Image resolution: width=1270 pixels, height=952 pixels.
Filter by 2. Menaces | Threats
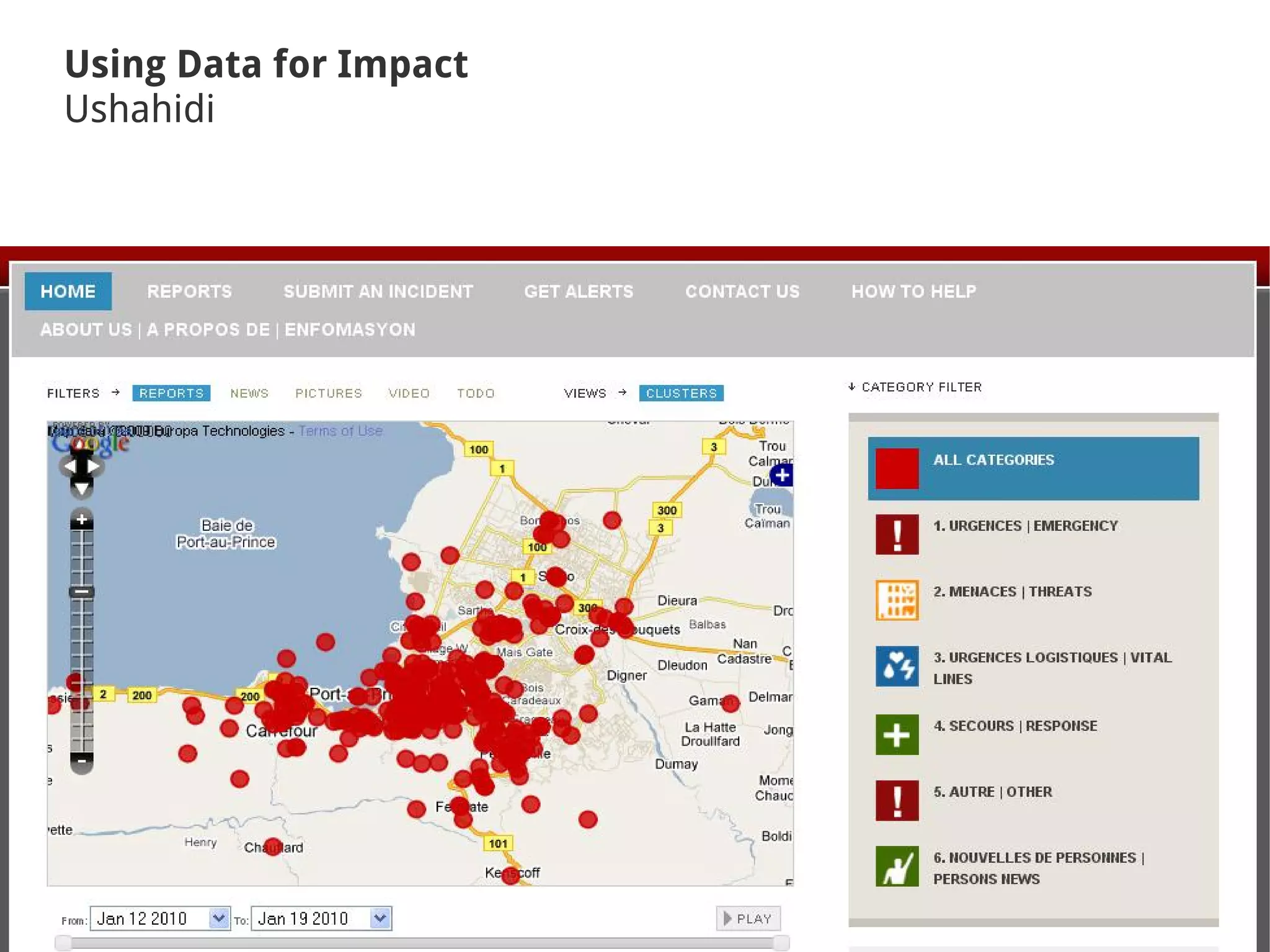point(1013,592)
